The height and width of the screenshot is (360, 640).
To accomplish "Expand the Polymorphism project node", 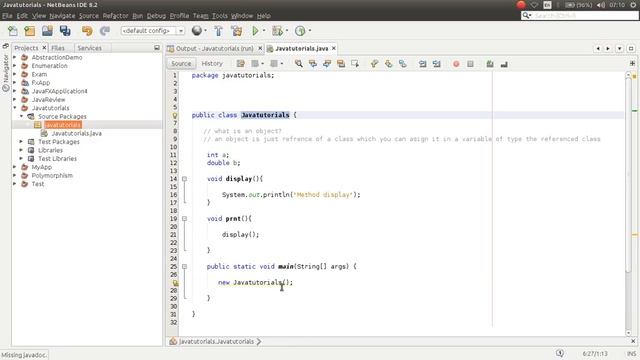I will (x=15, y=176).
